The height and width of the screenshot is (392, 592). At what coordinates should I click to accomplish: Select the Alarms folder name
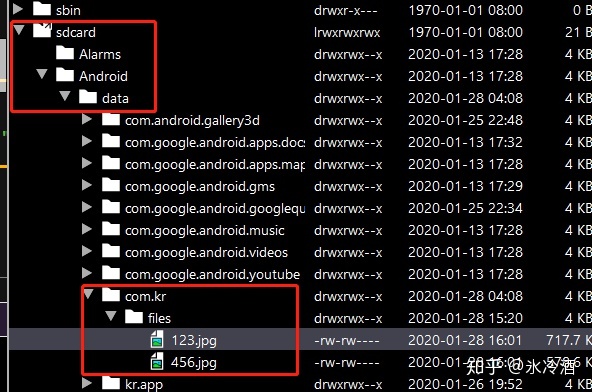click(x=100, y=54)
